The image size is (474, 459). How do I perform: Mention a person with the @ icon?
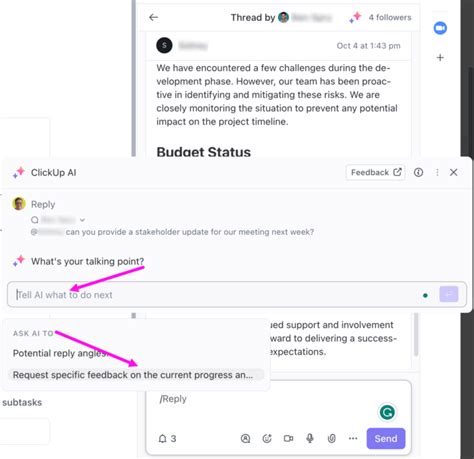point(245,439)
